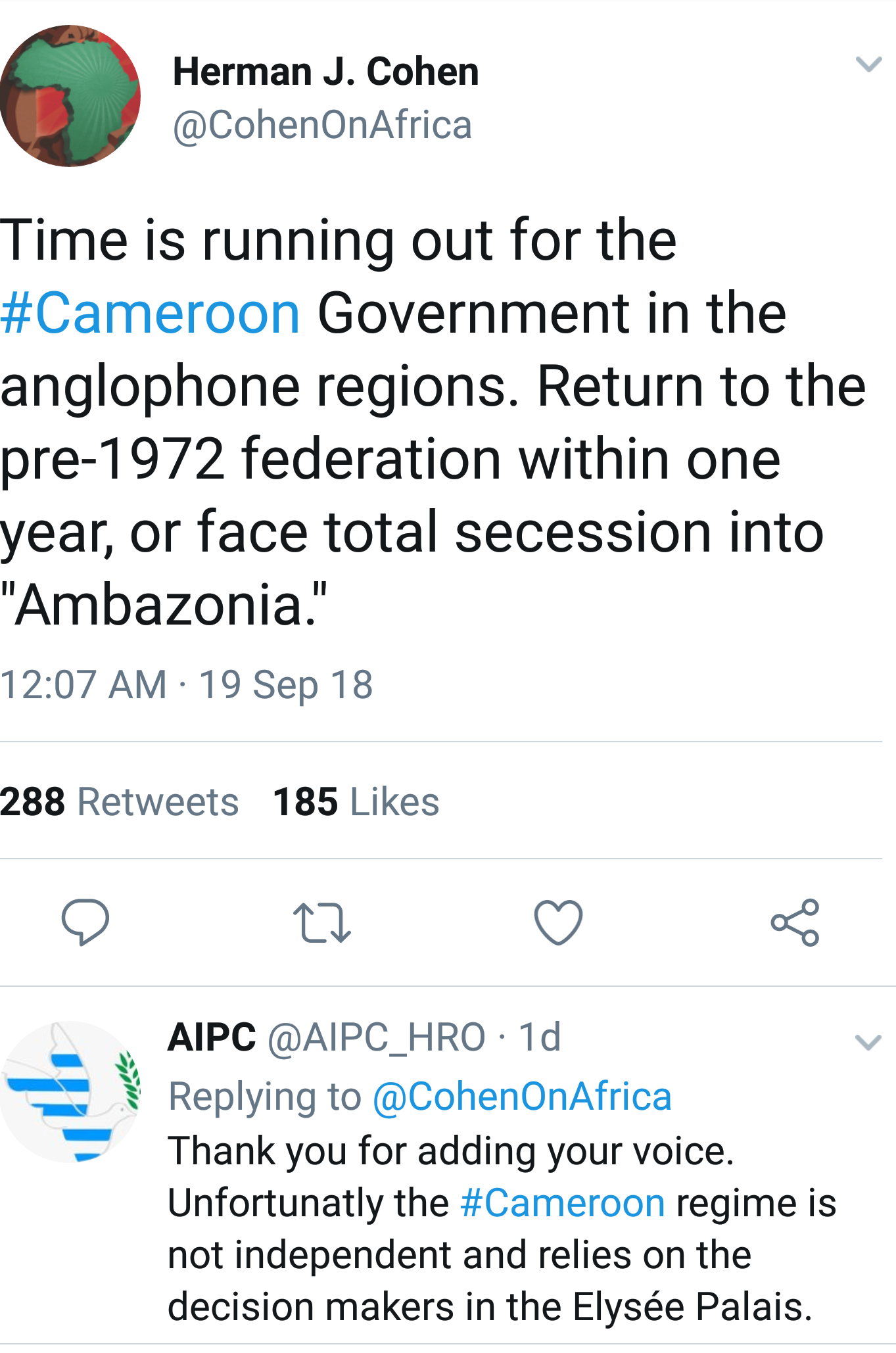This screenshot has width=896, height=1353.
Task: Tap the @AIPC_HRO handle
Action: point(377,1037)
